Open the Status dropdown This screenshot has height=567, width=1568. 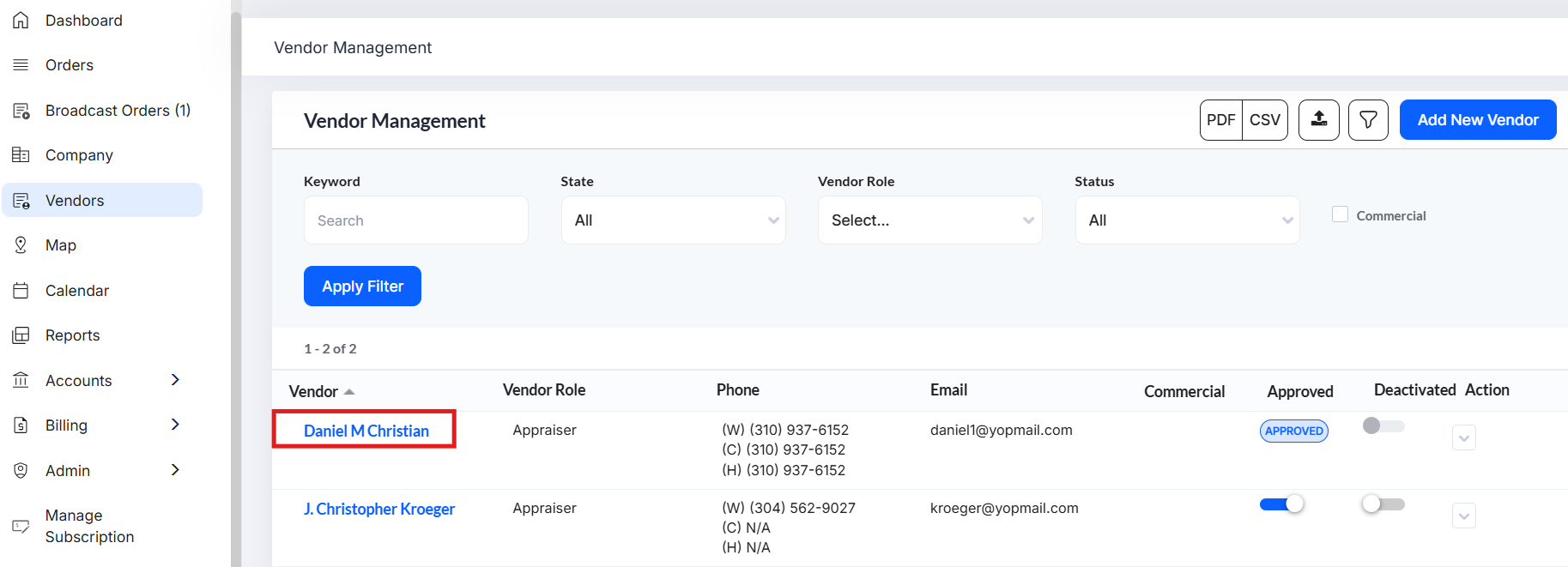(1188, 220)
